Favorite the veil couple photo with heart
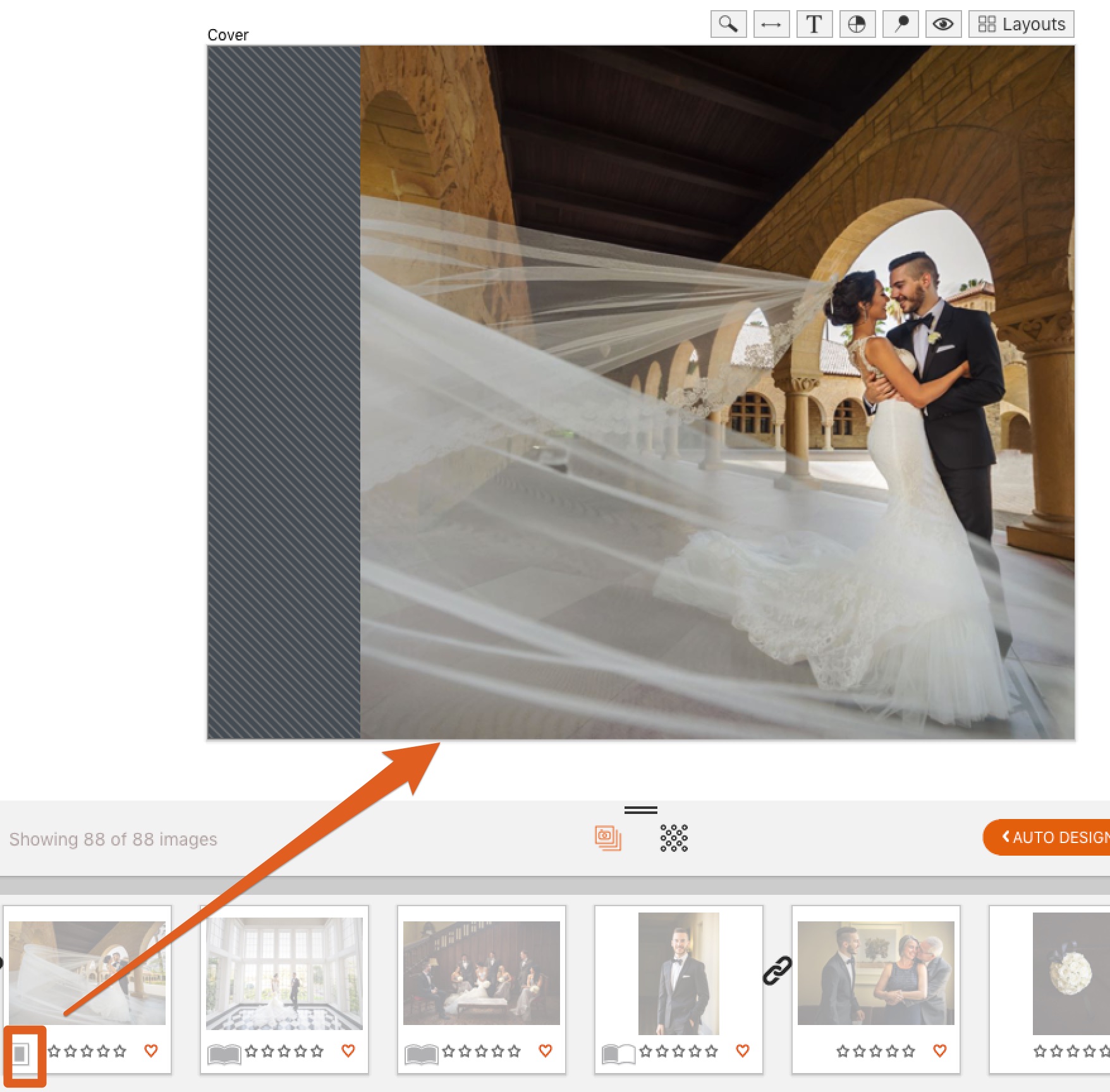 coord(150,1051)
